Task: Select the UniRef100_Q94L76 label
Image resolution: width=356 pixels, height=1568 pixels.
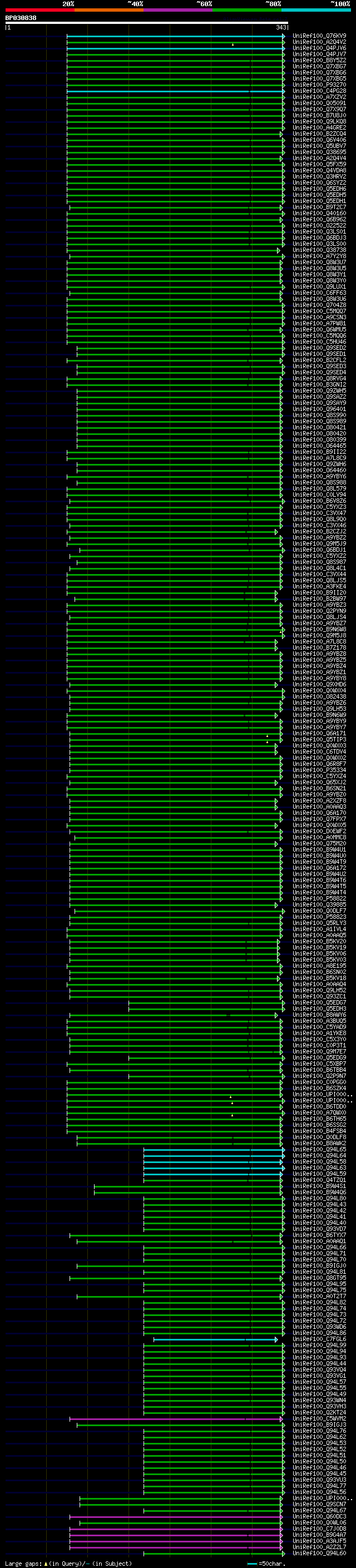Action: pos(319,1431)
